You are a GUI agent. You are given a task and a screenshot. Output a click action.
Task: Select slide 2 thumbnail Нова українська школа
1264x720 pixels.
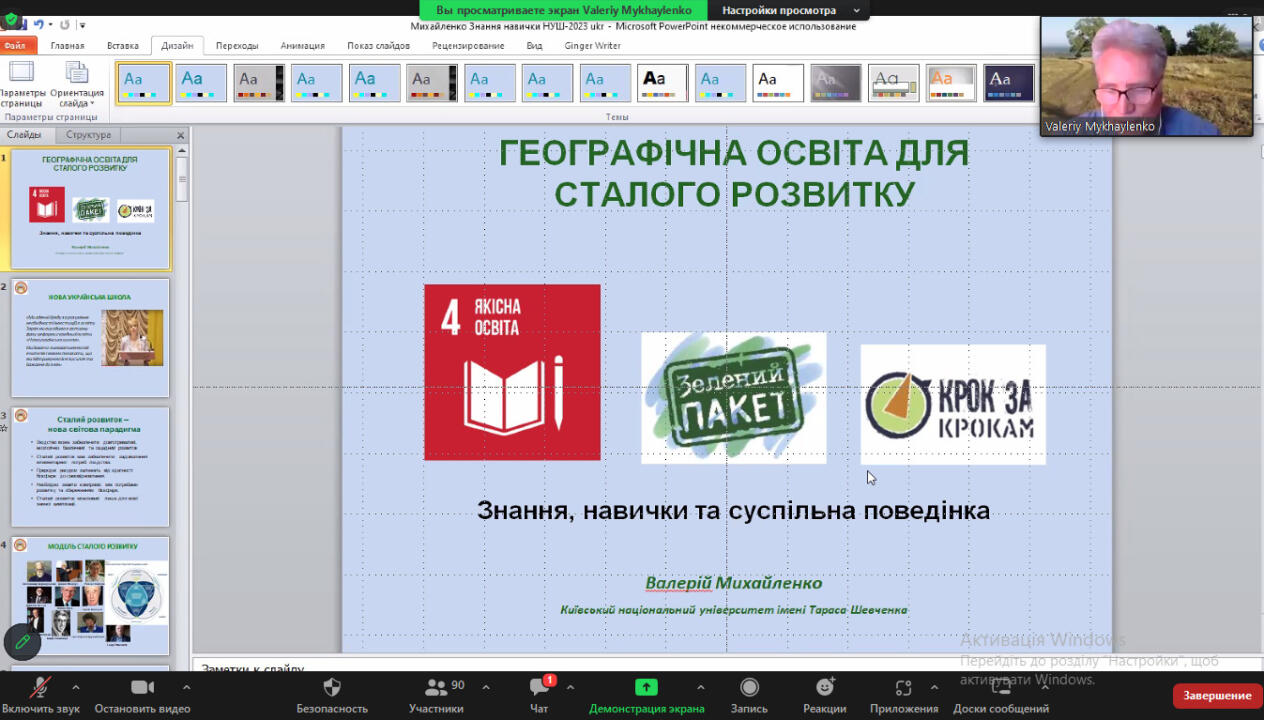pos(90,338)
